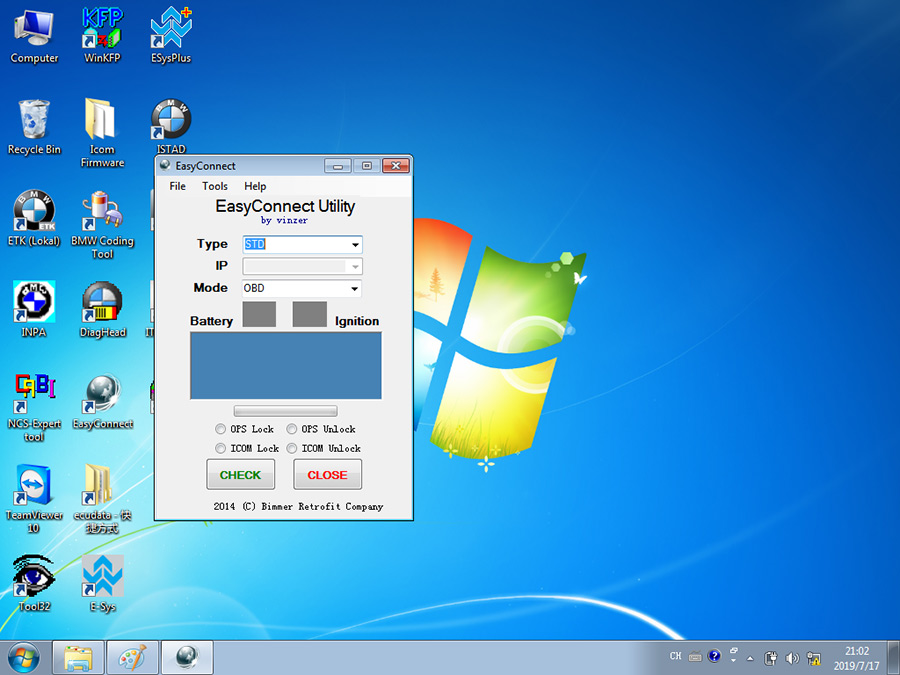Select the TeamViewer 10 shortcut
Screen dimensions: 900x675
coord(34,499)
